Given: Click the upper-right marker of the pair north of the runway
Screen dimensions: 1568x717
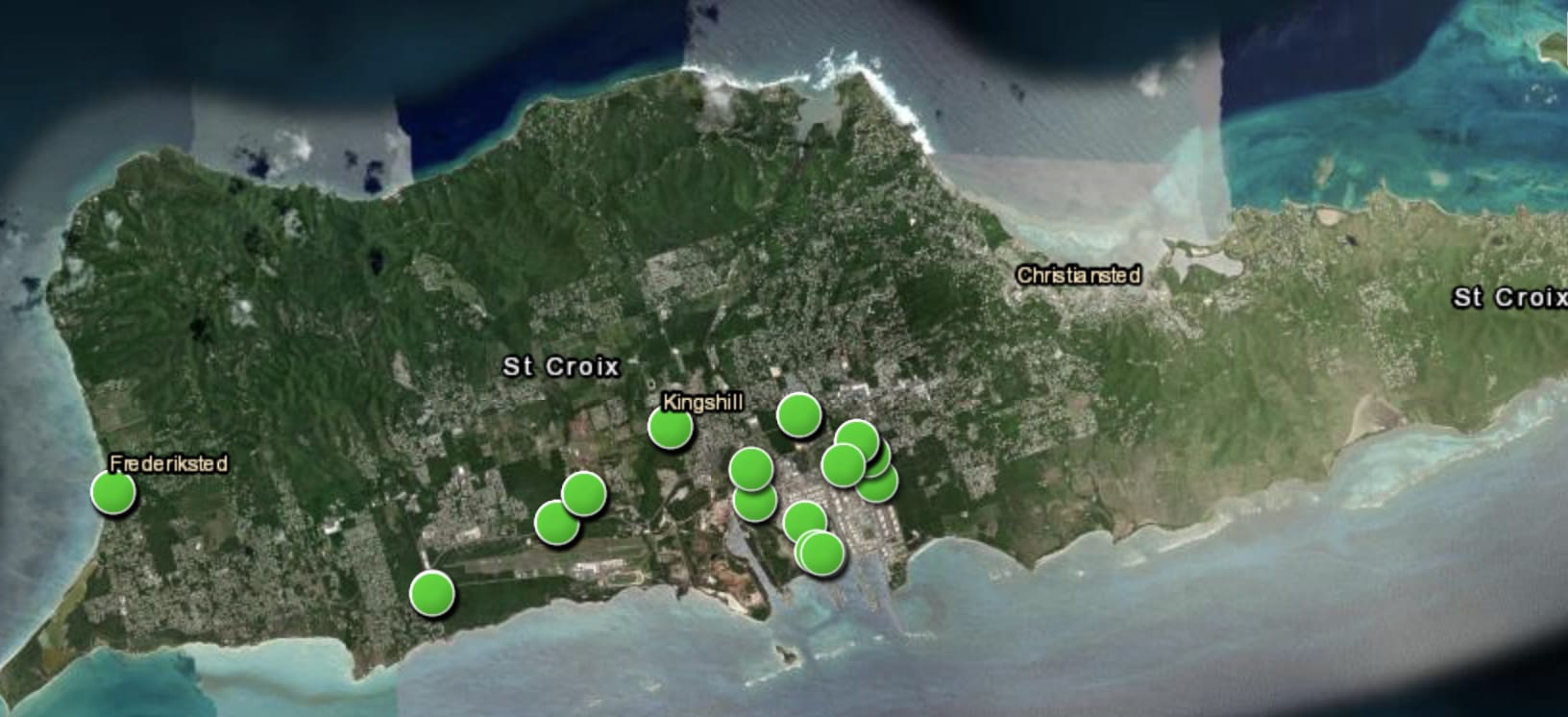Looking at the screenshot, I should click(582, 493).
